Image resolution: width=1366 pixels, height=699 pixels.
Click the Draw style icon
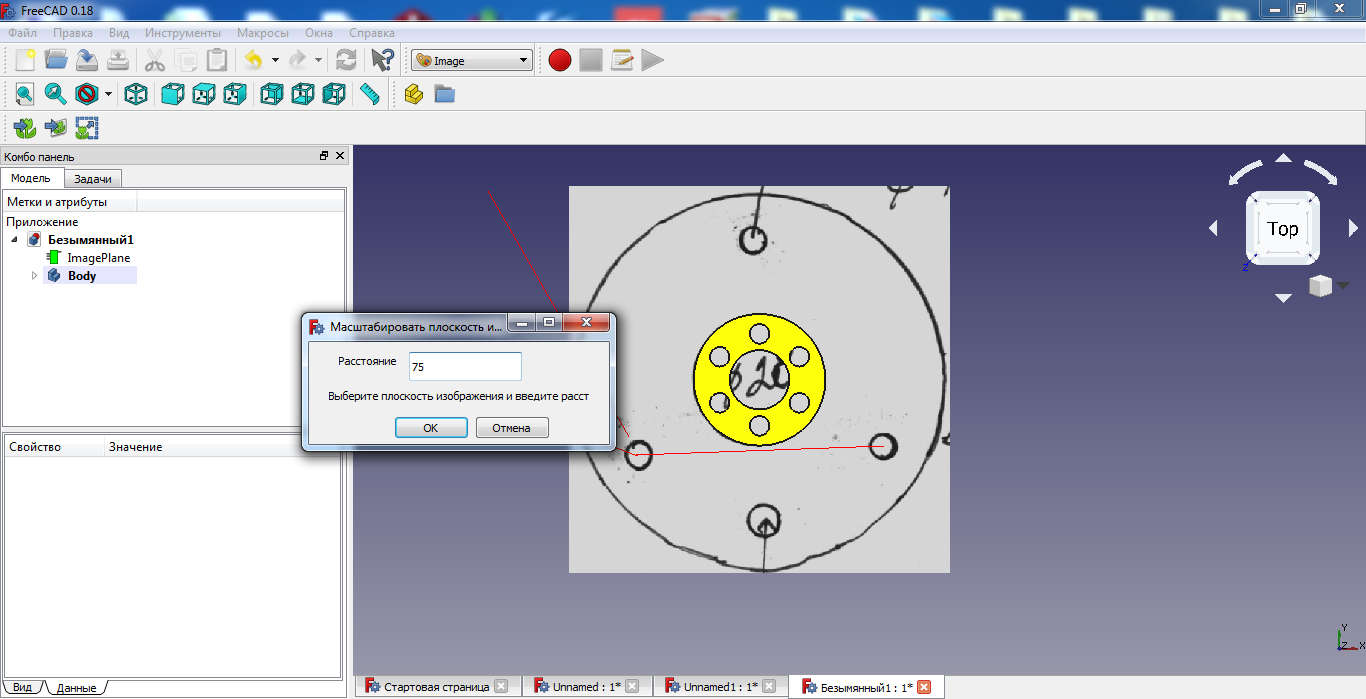click(x=87, y=94)
